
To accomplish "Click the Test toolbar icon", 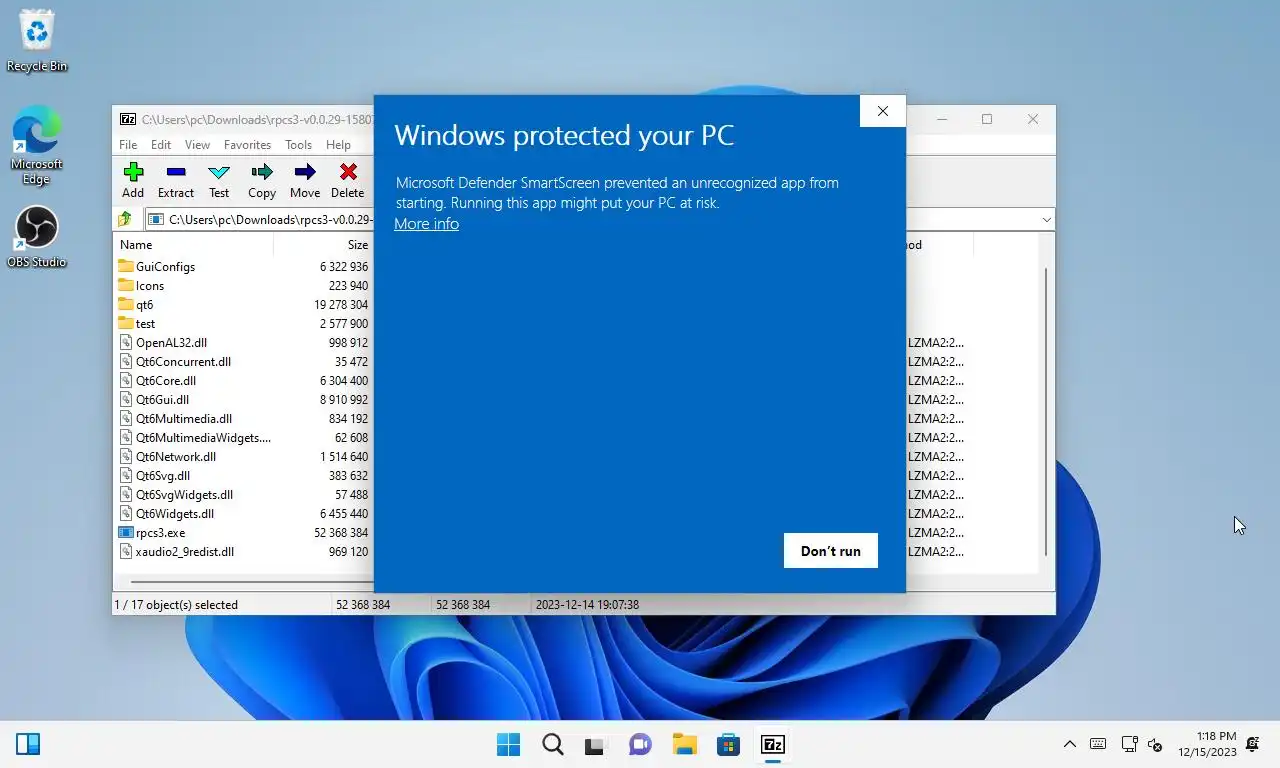I will tap(219, 172).
